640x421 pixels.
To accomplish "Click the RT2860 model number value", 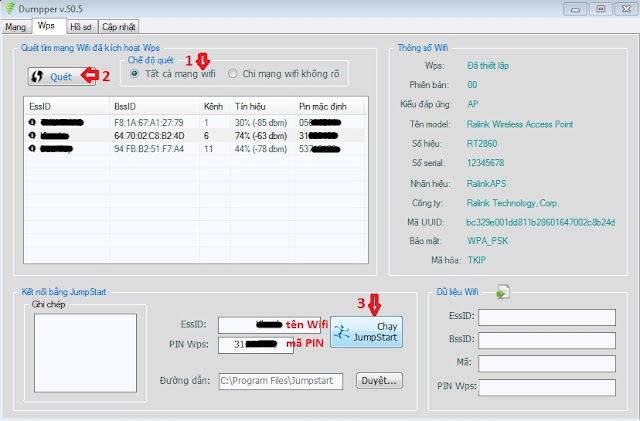I will tap(482, 144).
